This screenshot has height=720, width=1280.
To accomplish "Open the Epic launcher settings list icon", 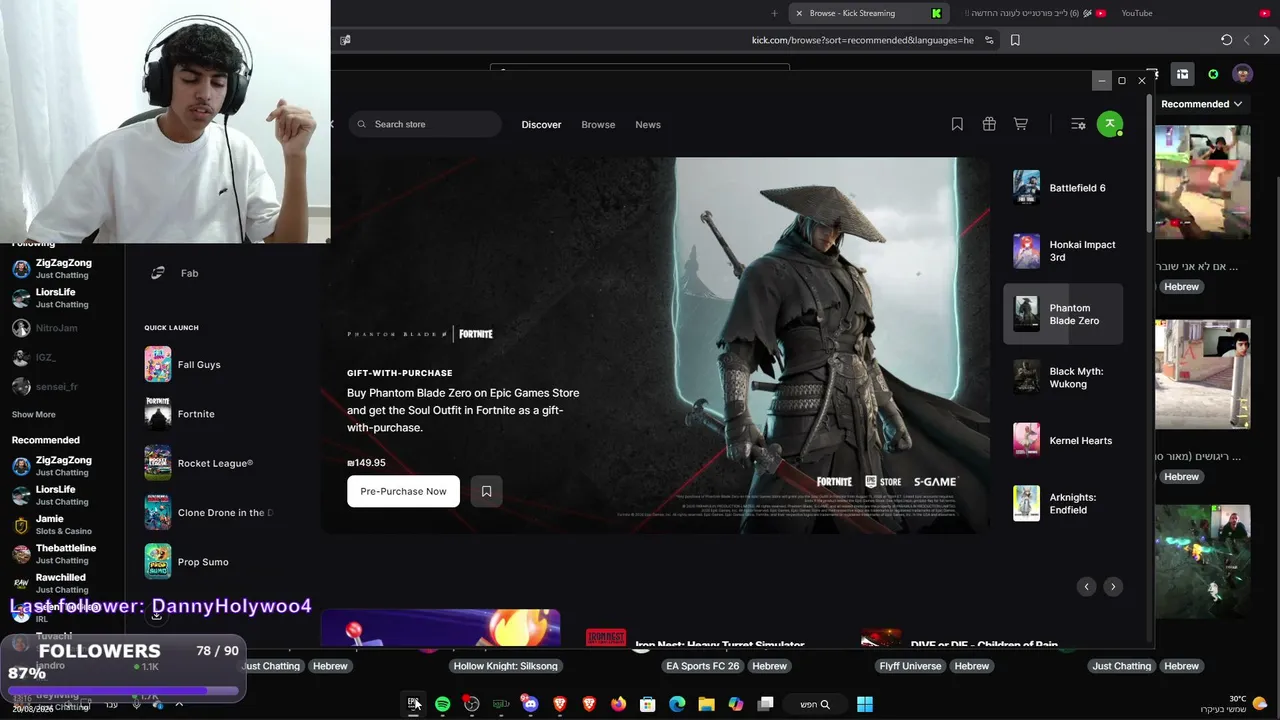I will click(1078, 124).
